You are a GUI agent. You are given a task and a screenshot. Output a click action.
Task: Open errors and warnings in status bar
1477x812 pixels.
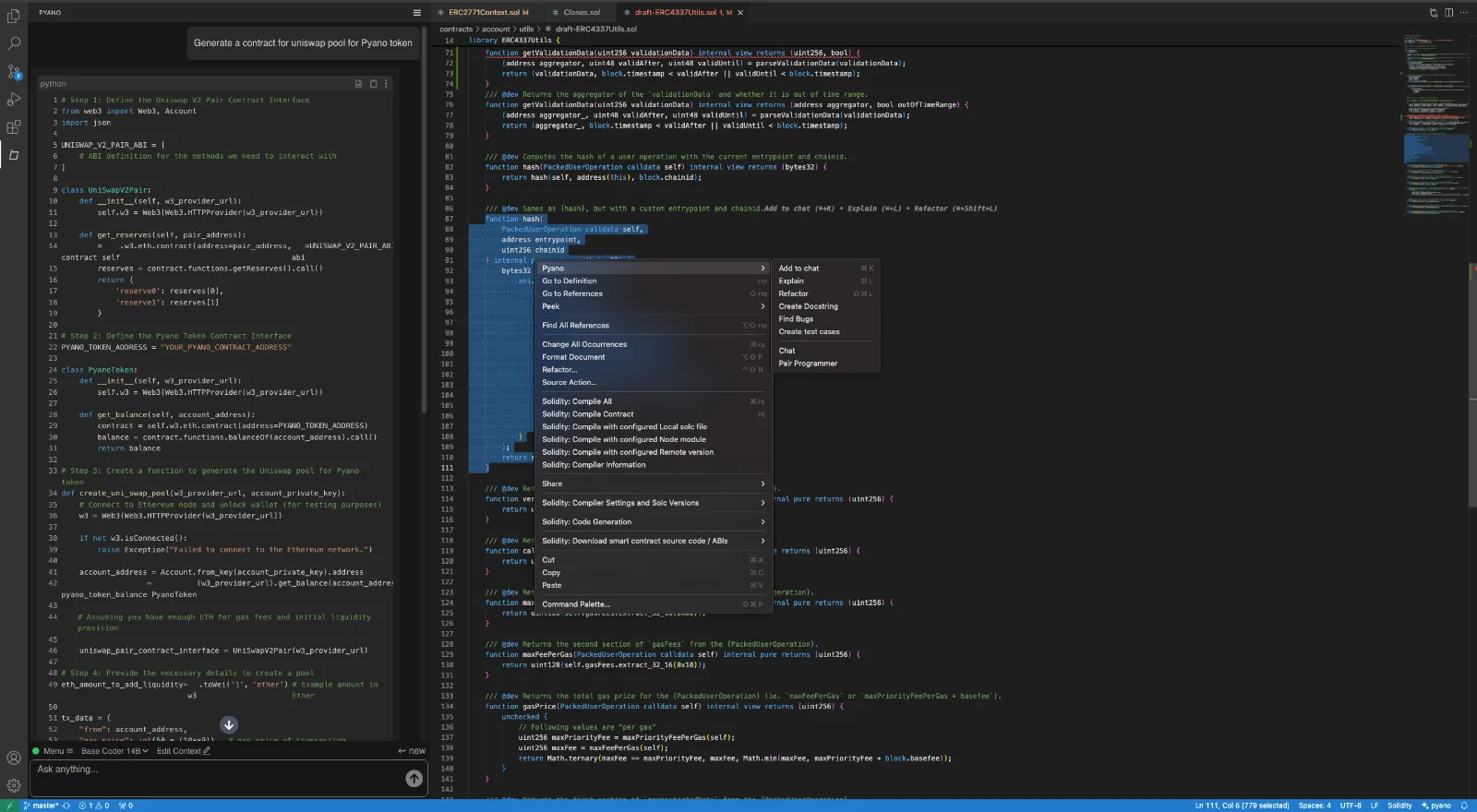tap(93, 806)
